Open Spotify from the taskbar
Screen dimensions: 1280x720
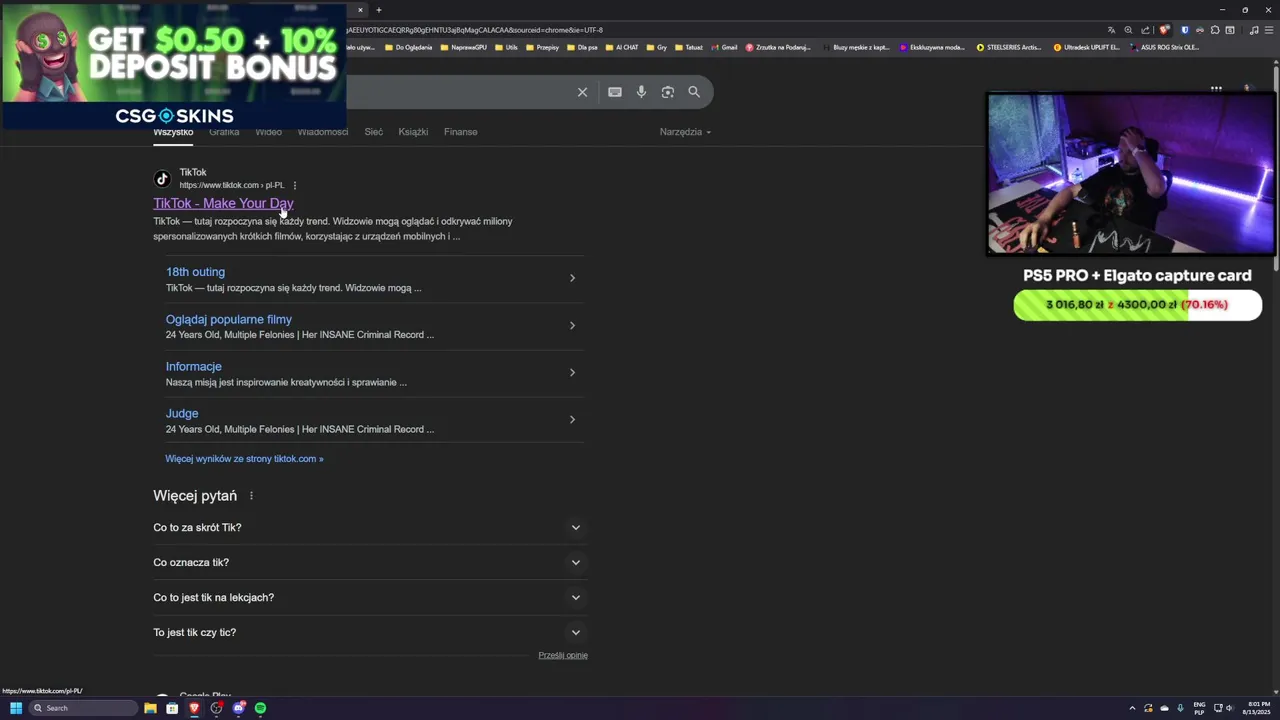click(260, 708)
